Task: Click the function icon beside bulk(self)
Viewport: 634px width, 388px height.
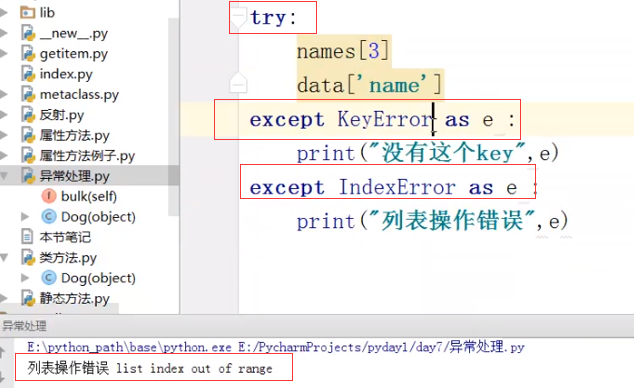Action: point(49,196)
